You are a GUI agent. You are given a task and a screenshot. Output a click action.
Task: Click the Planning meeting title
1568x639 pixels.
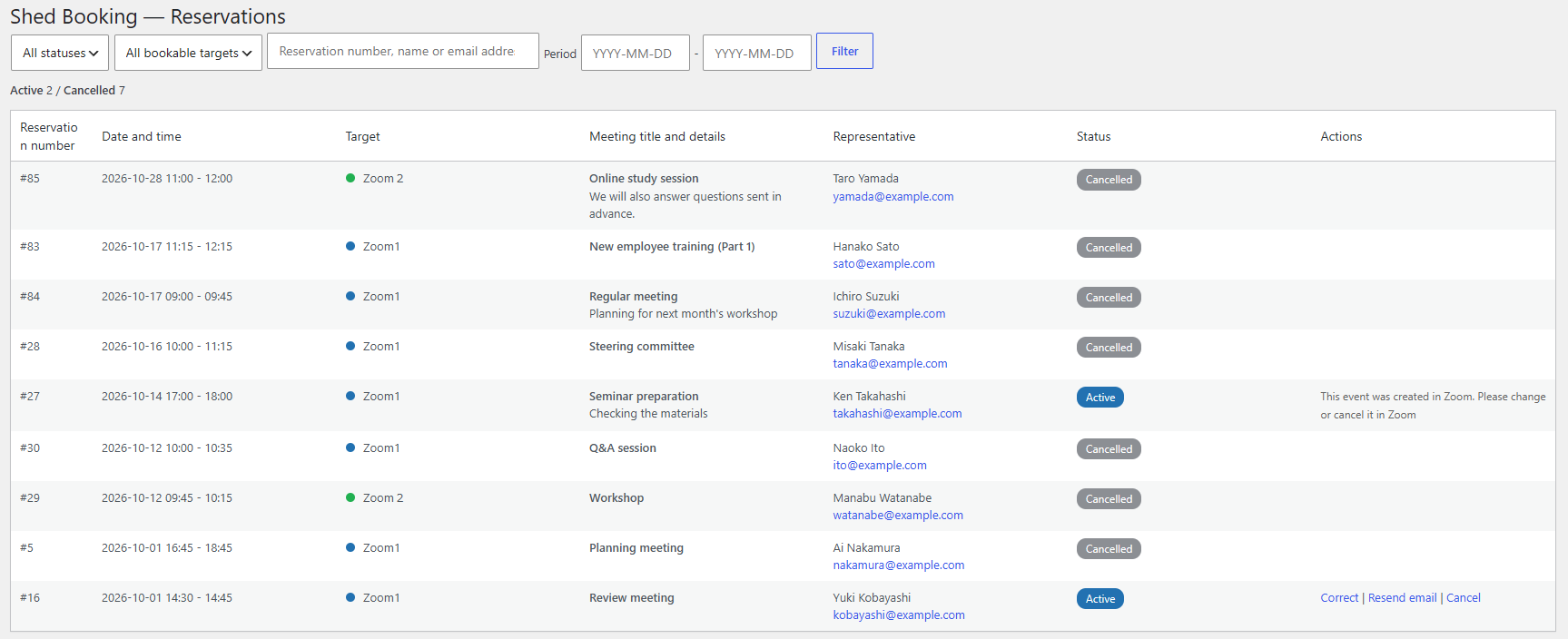[637, 548]
